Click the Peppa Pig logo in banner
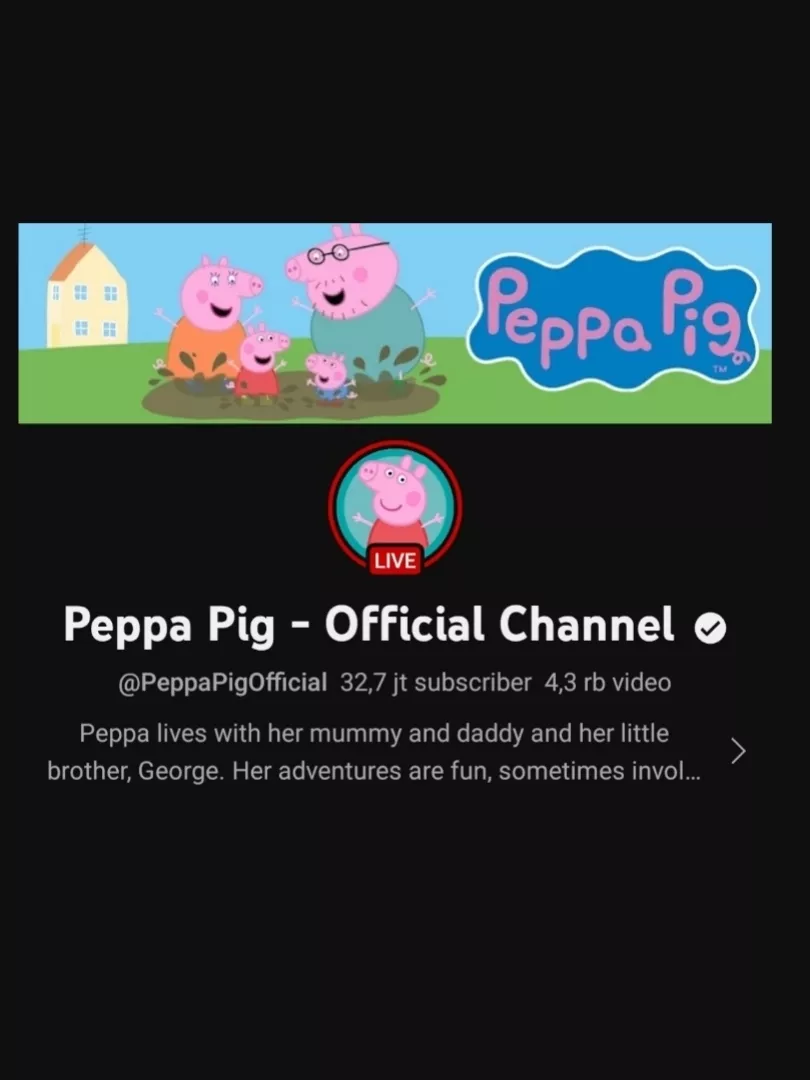This screenshot has height=1080, width=810. (x=612, y=320)
